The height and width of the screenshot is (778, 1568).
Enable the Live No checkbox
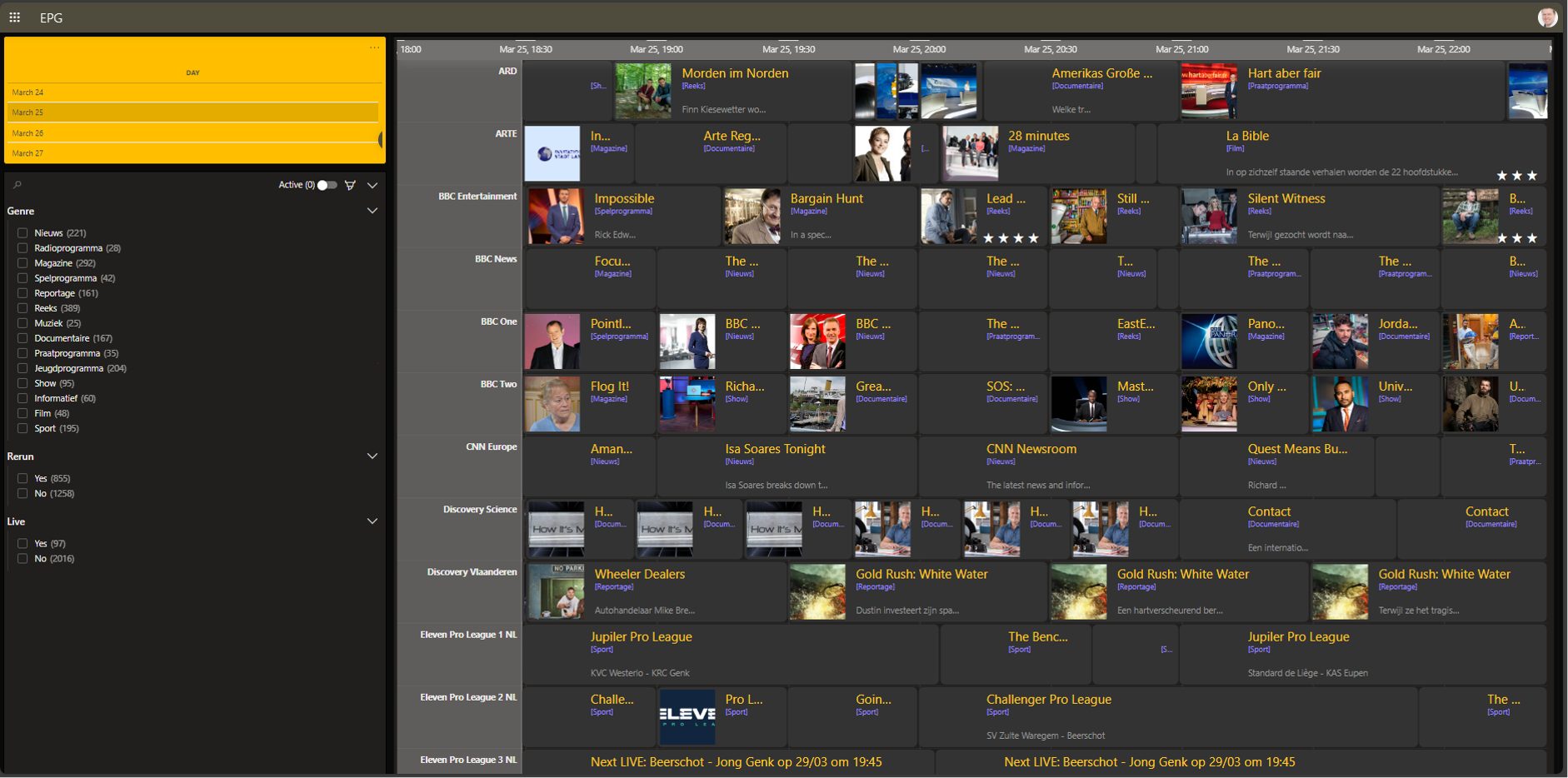[22, 558]
